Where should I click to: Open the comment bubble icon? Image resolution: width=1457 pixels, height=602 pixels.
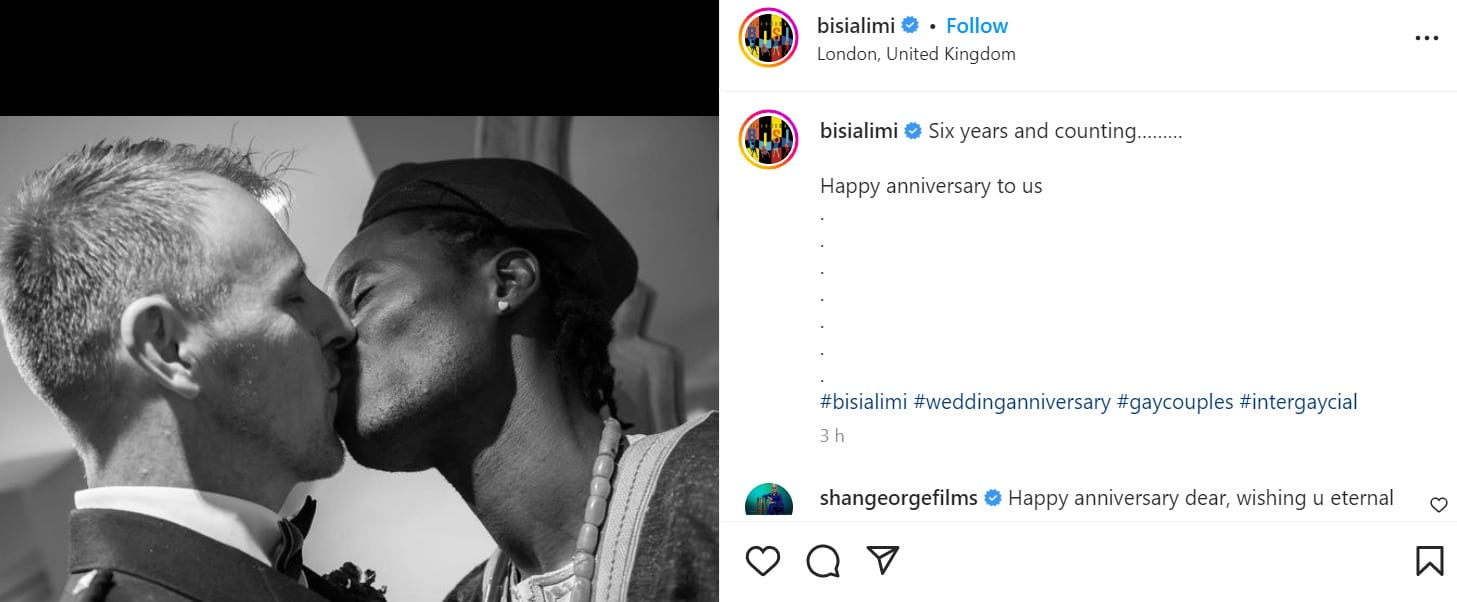pos(823,561)
